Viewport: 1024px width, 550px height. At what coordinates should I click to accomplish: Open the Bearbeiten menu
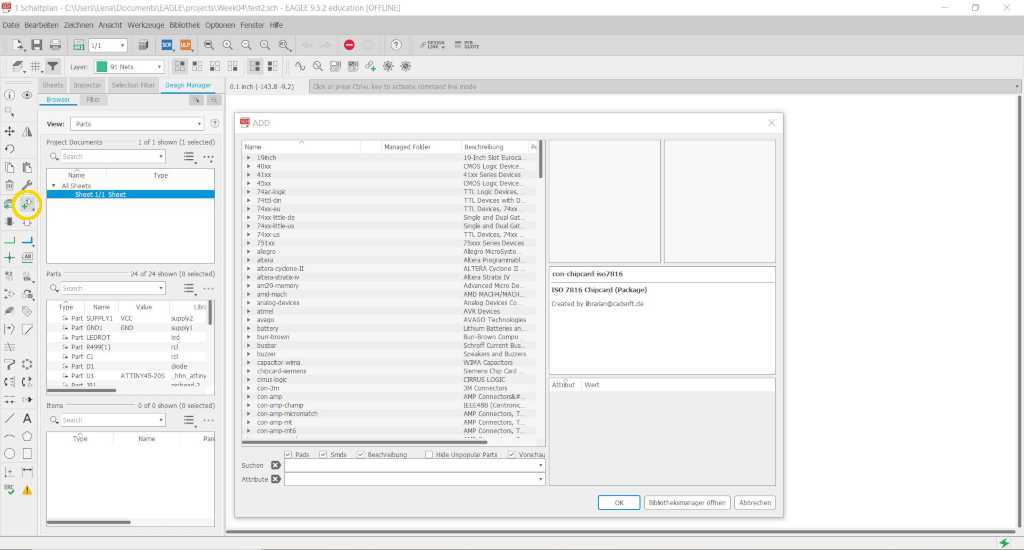pyautogui.click(x=41, y=25)
